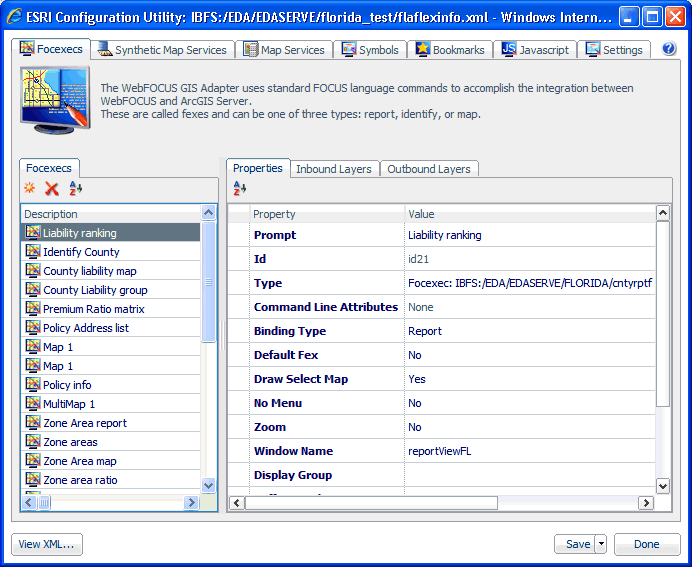Open the Bookmarks tab

coord(450,50)
